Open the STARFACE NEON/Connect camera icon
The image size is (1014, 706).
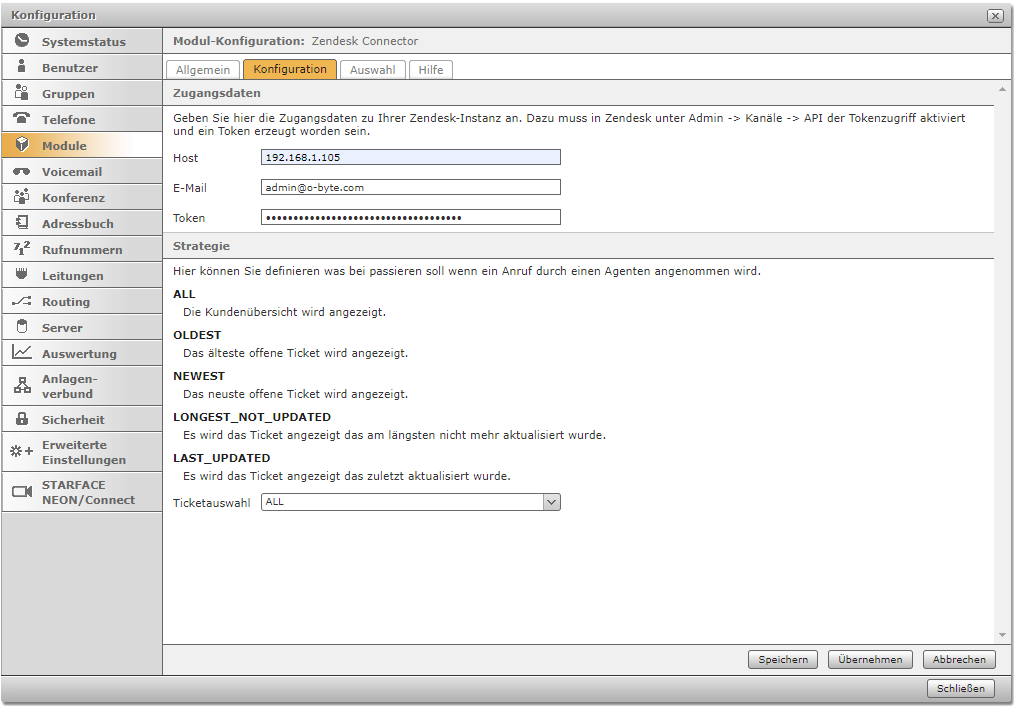(x=22, y=492)
